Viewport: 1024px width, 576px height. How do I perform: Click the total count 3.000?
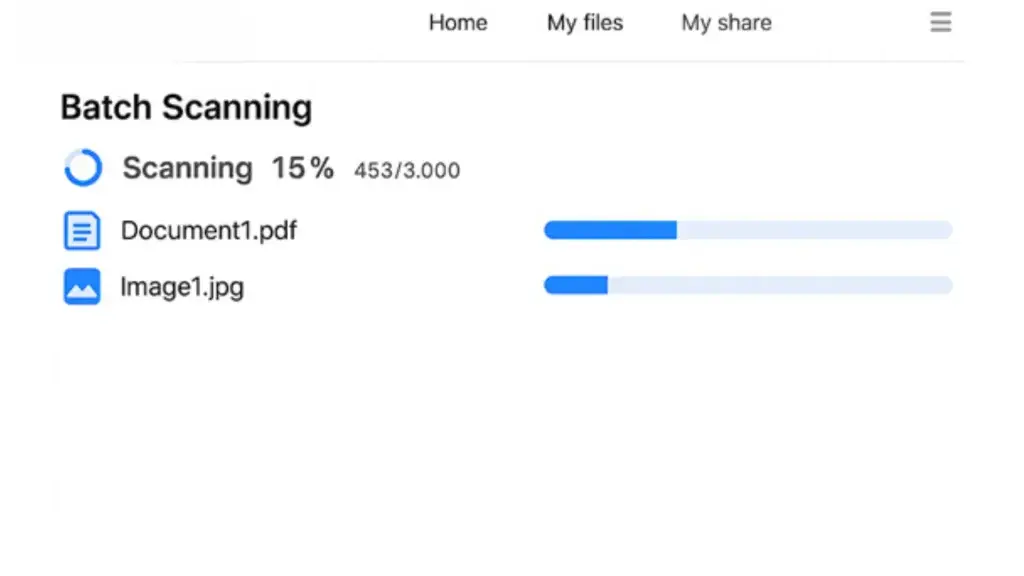coord(431,171)
